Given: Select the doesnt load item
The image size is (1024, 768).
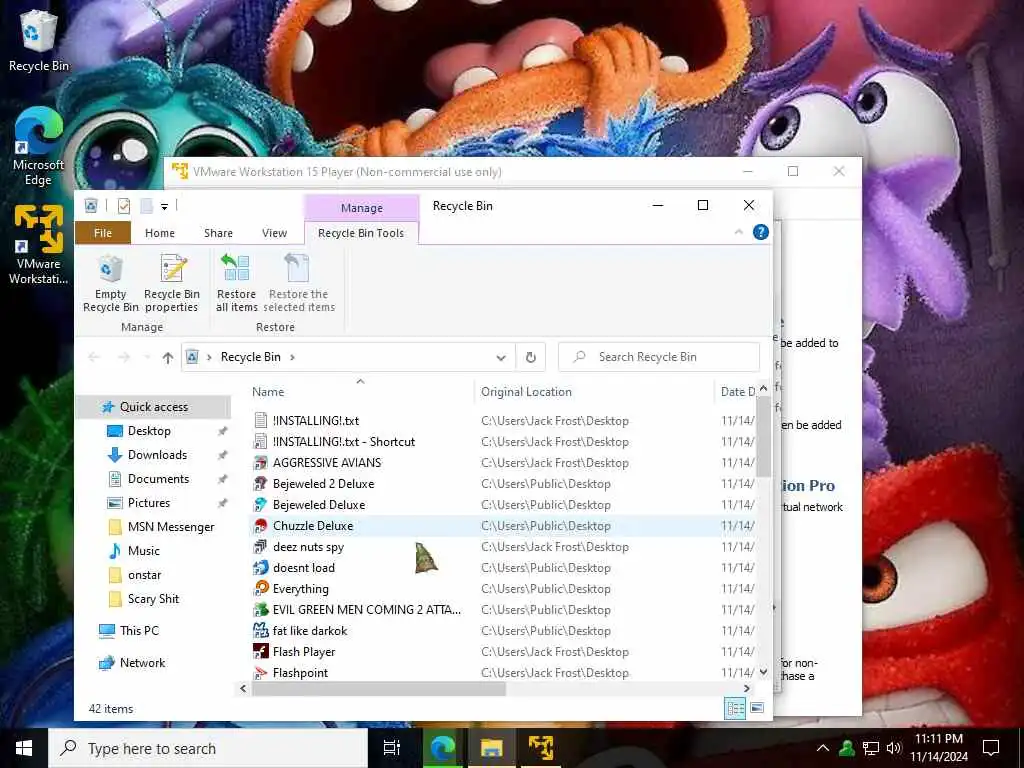Looking at the screenshot, I should tap(304, 568).
